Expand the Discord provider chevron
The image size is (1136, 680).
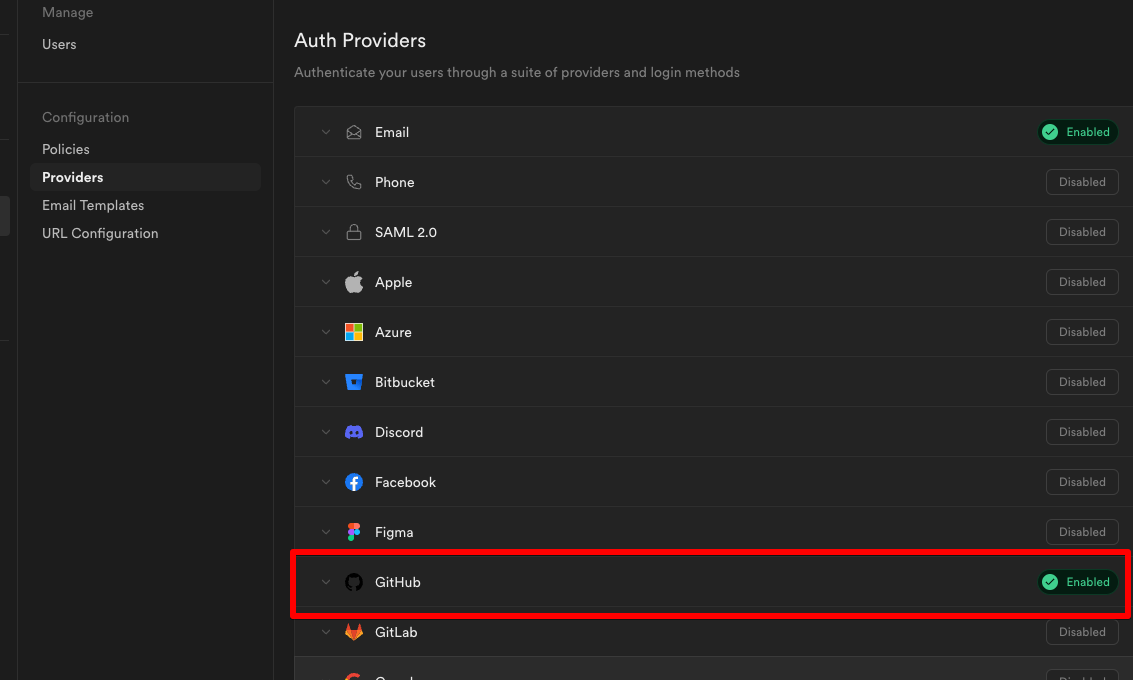(x=326, y=432)
